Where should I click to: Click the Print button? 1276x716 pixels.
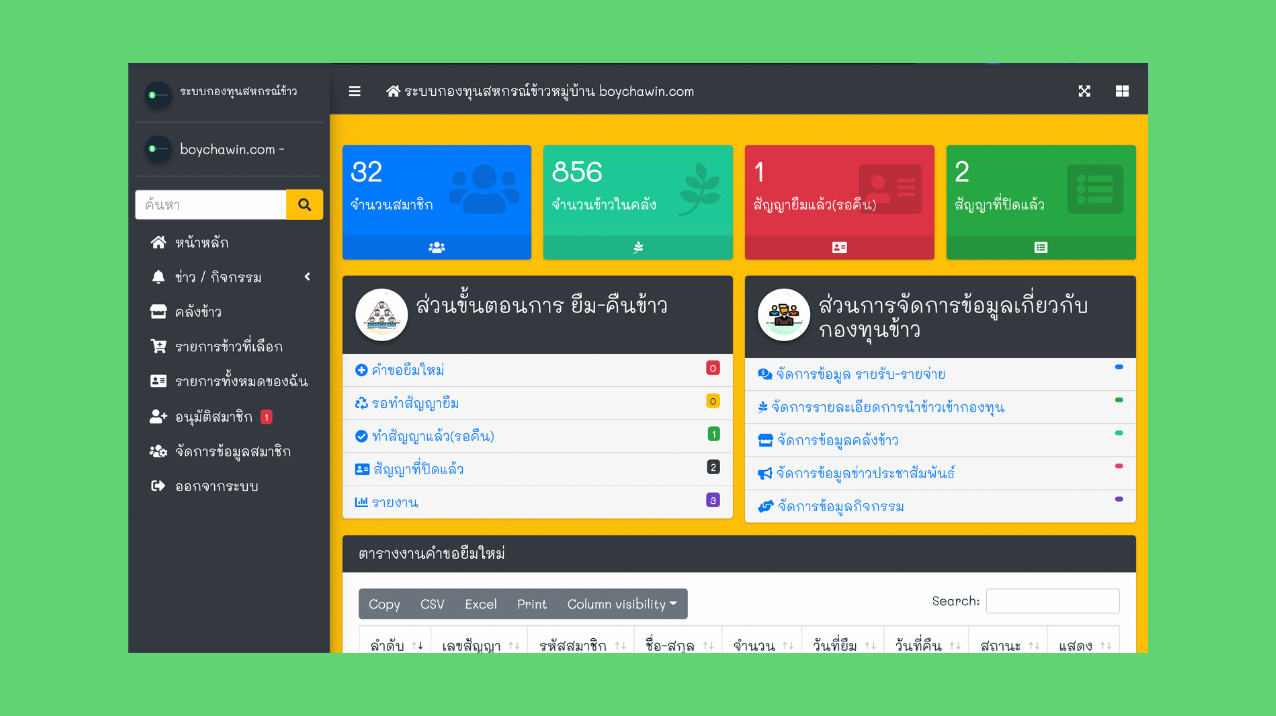(532, 604)
